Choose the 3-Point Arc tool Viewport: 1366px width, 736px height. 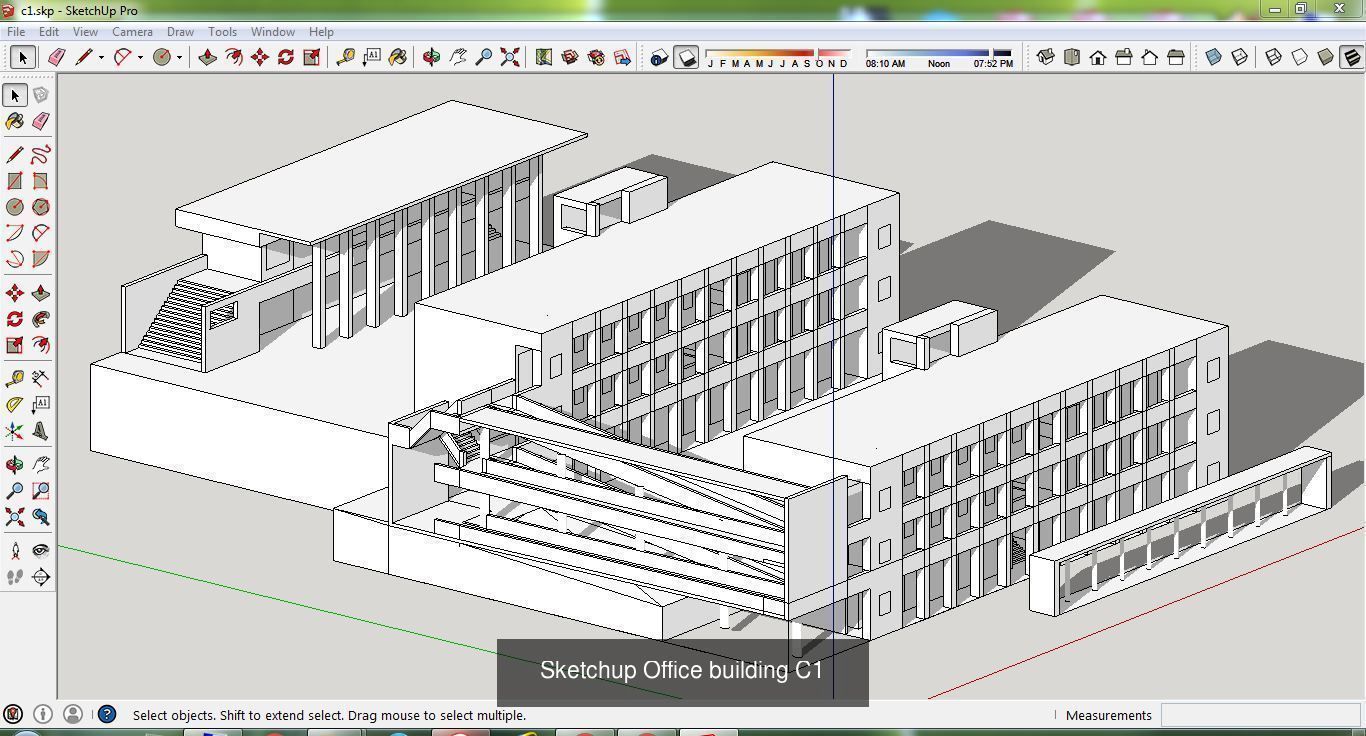click(15, 259)
